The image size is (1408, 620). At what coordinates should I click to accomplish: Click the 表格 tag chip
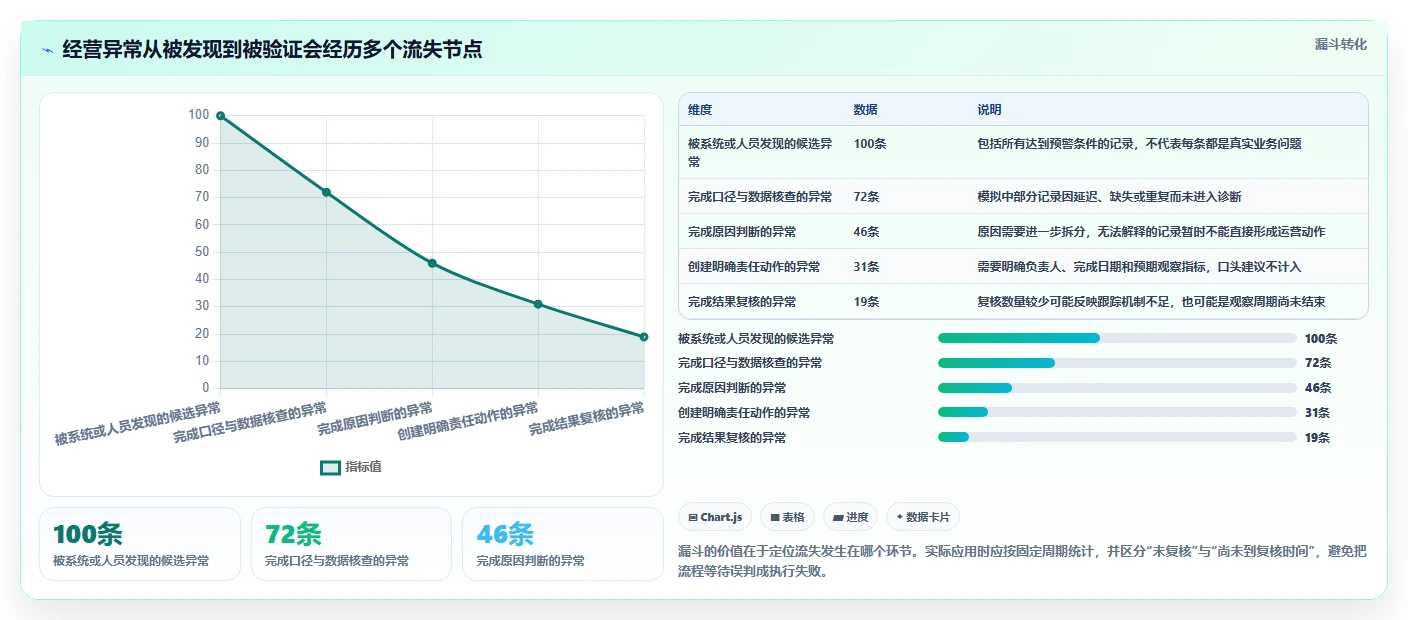coord(787,517)
